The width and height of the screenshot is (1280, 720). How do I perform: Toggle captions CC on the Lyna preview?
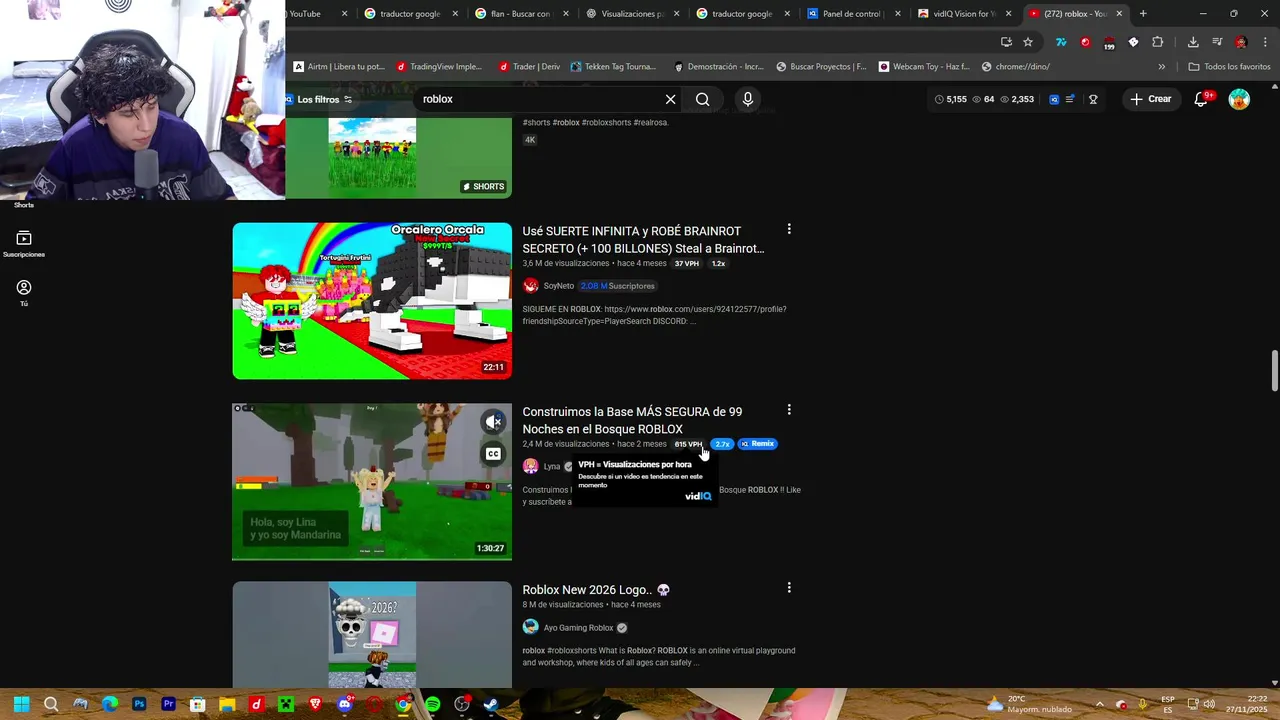[493, 454]
